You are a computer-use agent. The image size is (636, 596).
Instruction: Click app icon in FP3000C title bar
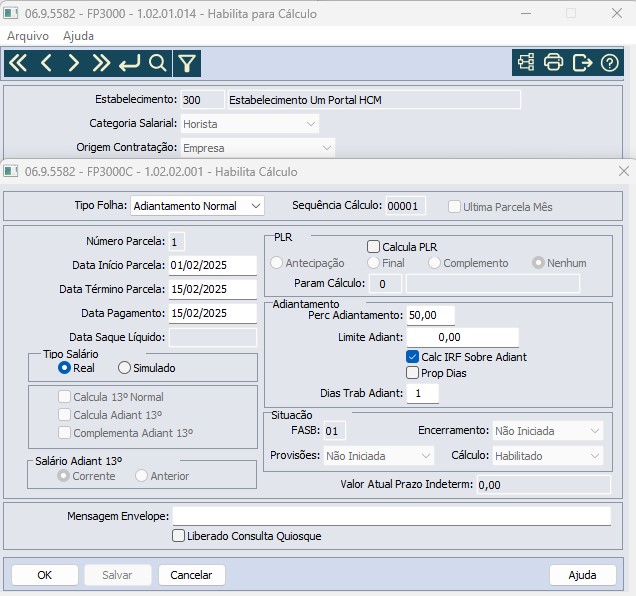[x=11, y=171]
